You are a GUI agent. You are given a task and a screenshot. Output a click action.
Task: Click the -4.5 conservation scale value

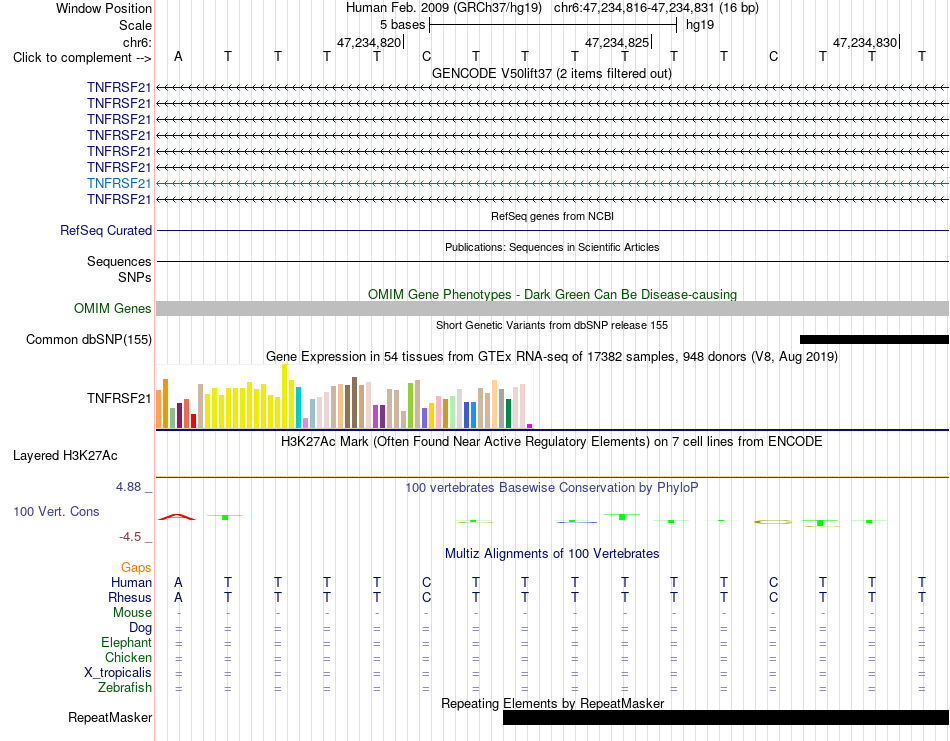[130, 537]
